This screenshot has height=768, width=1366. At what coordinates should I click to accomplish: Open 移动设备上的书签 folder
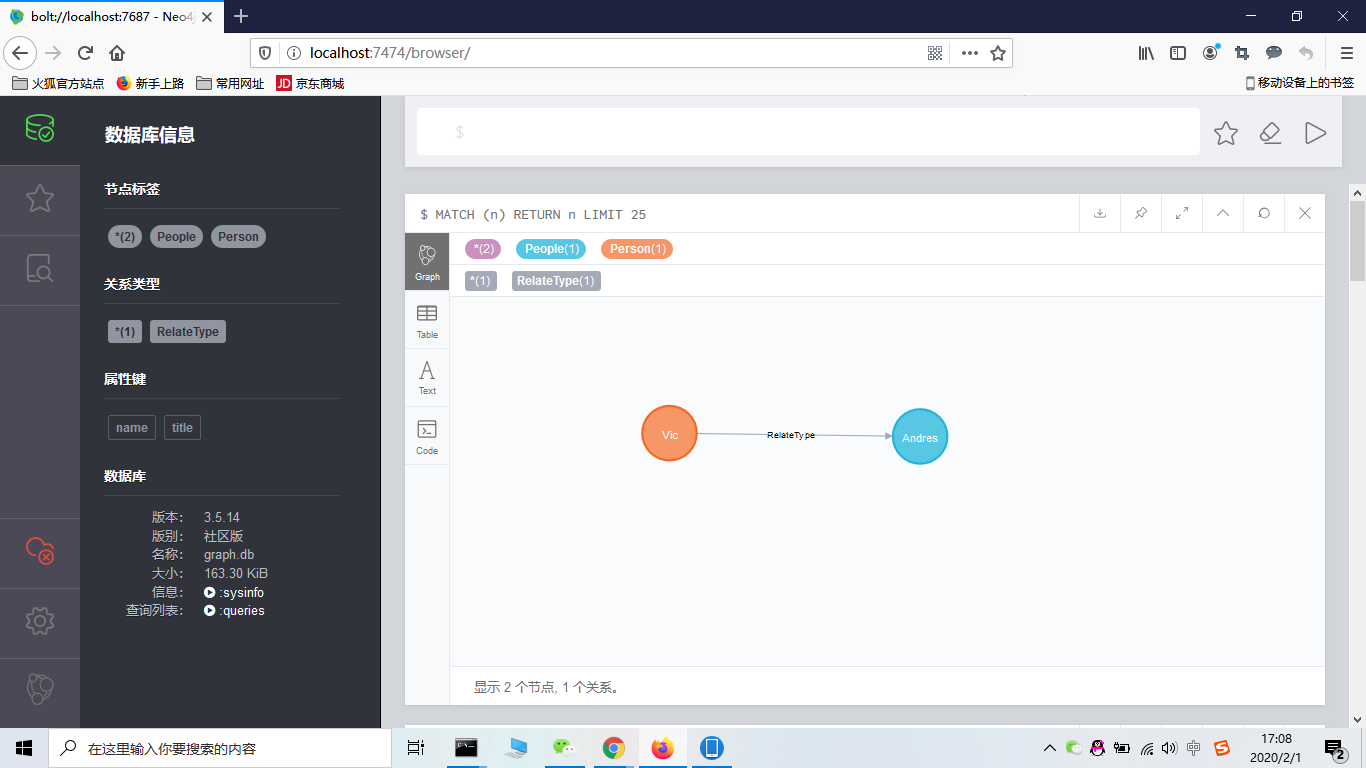1300,83
